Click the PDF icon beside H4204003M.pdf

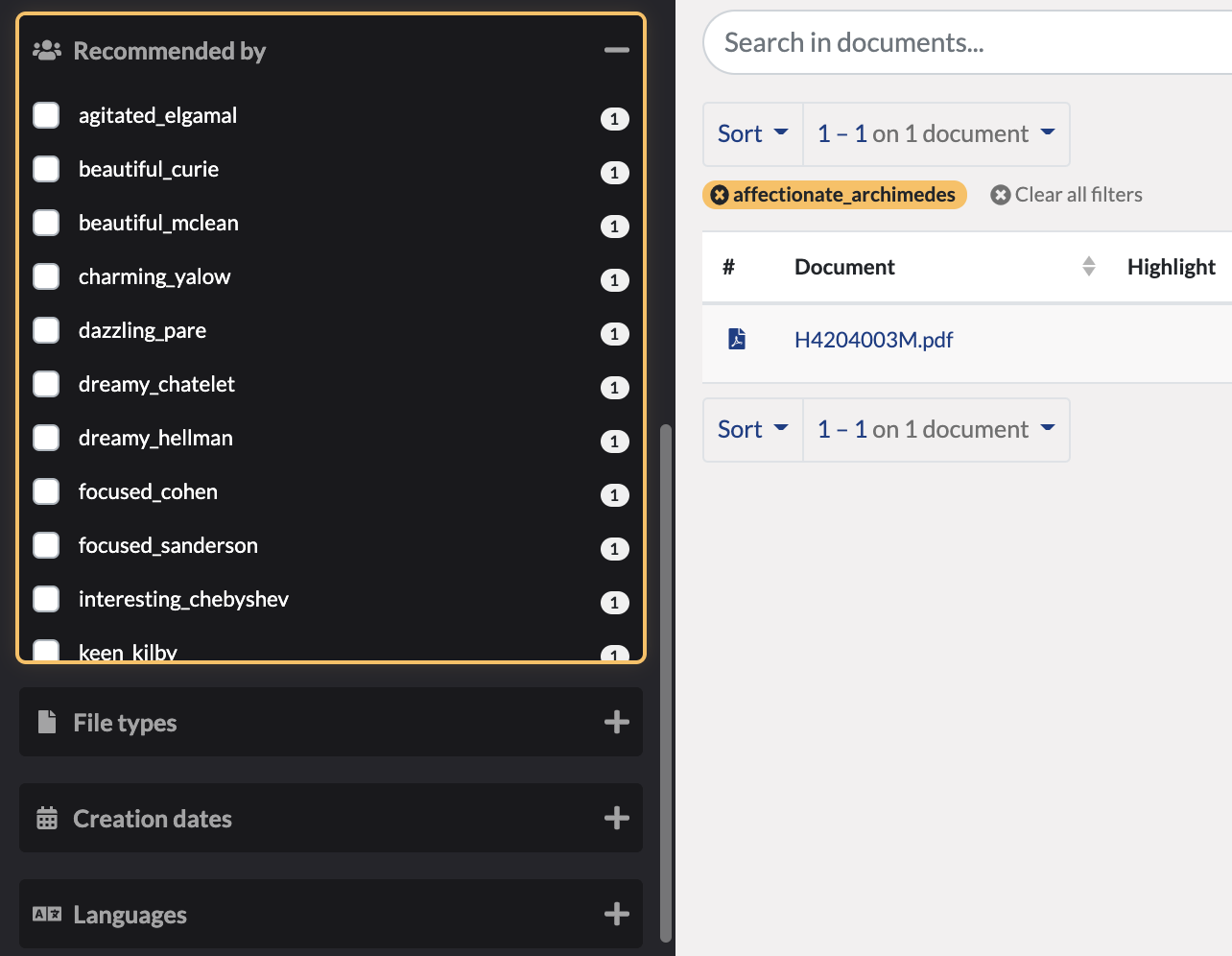(x=737, y=338)
